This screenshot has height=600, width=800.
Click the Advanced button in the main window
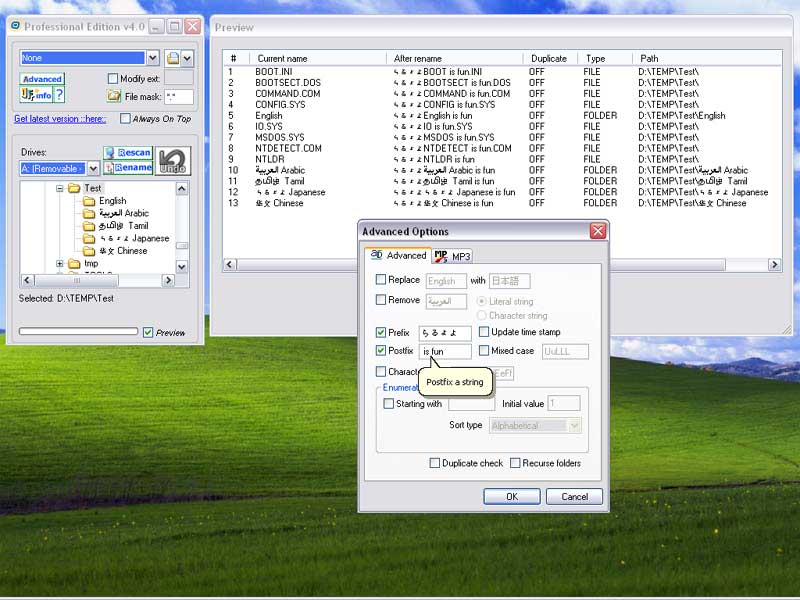pyautogui.click(x=42, y=79)
